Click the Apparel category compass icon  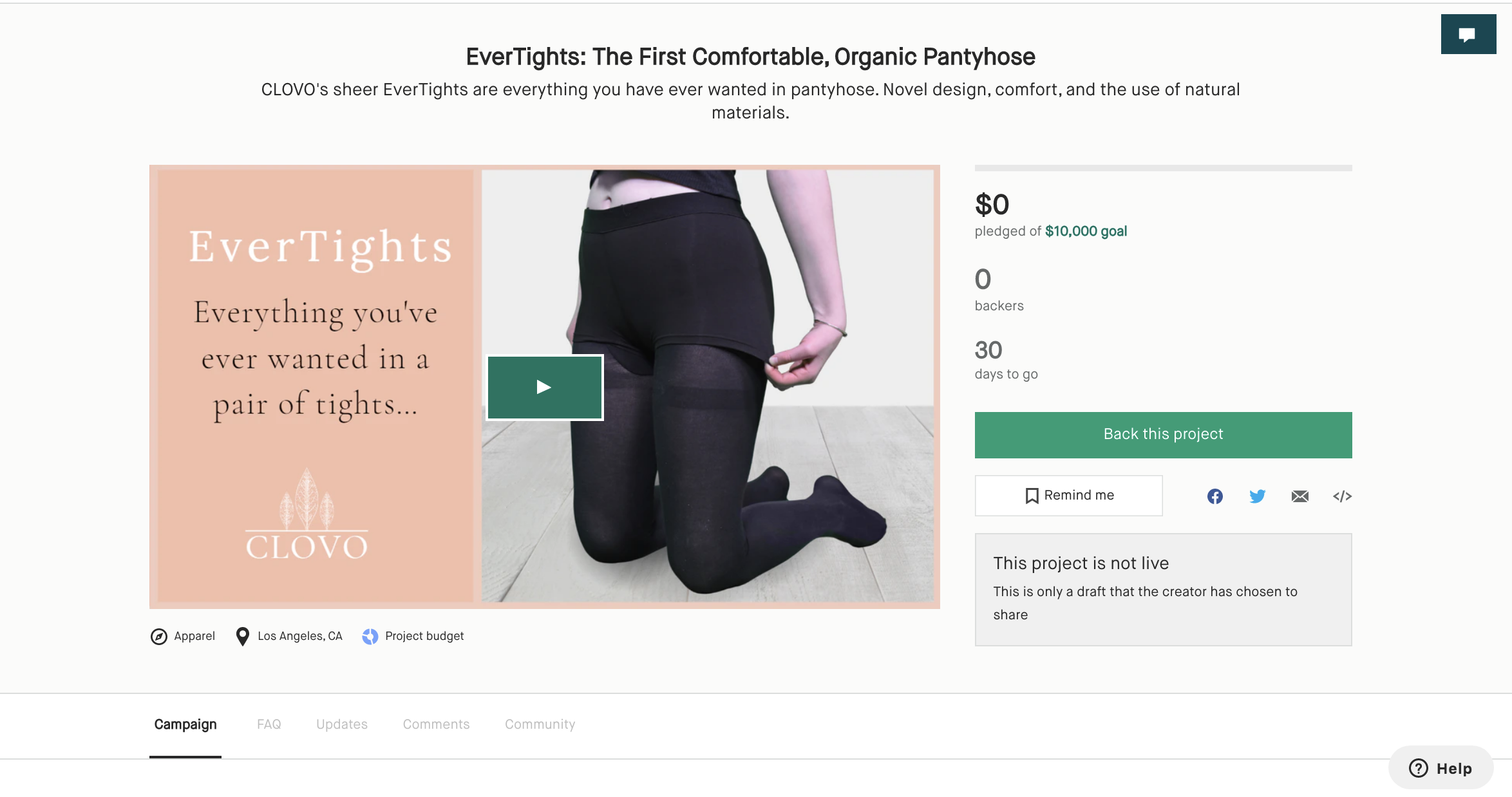[x=157, y=635]
